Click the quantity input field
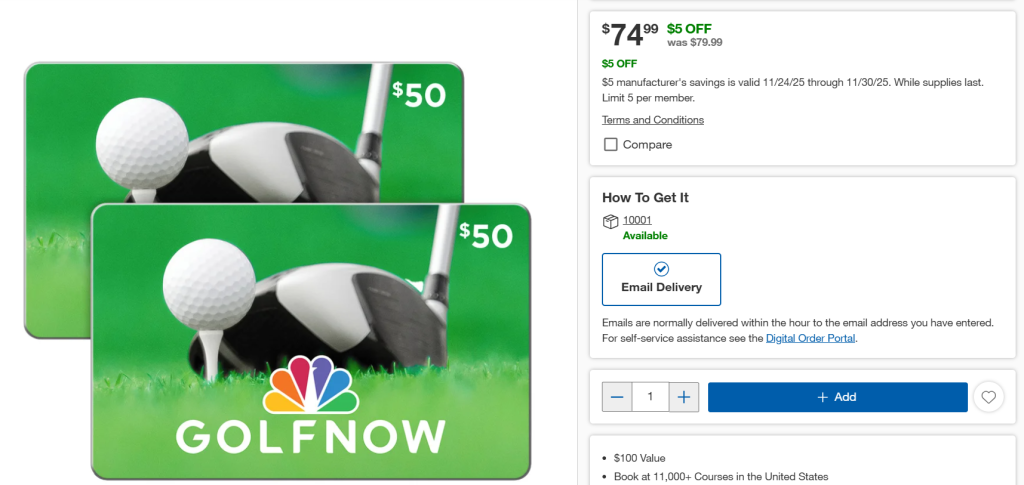This screenshot has width=1024, height=485. pos(650,397)
